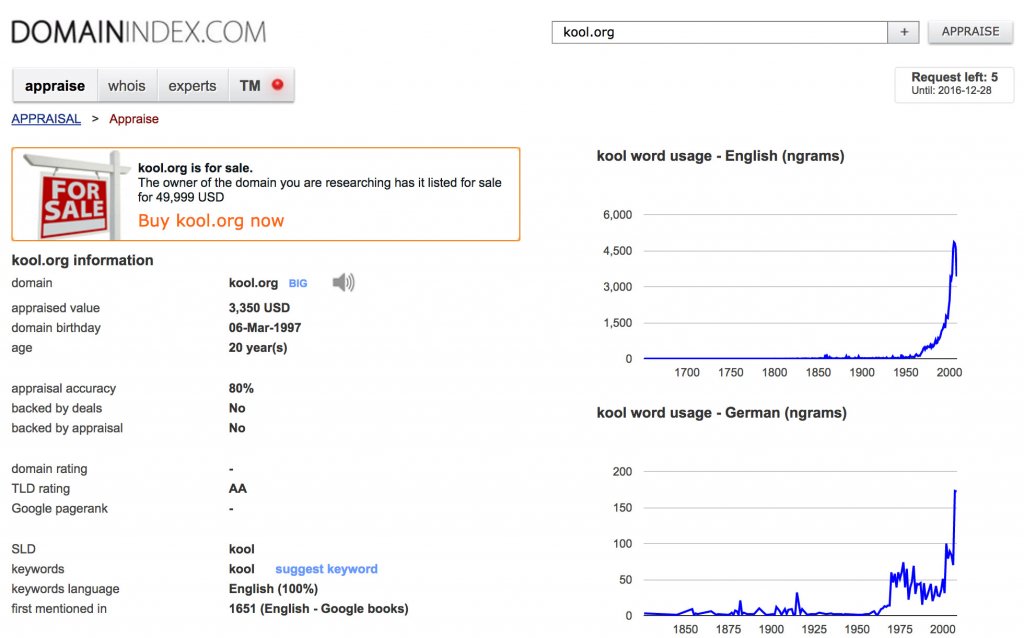The width and height of the screenshot is (1024, 638).
Task: Click the 'kool.org information' heading
Action: click(82, 260)
